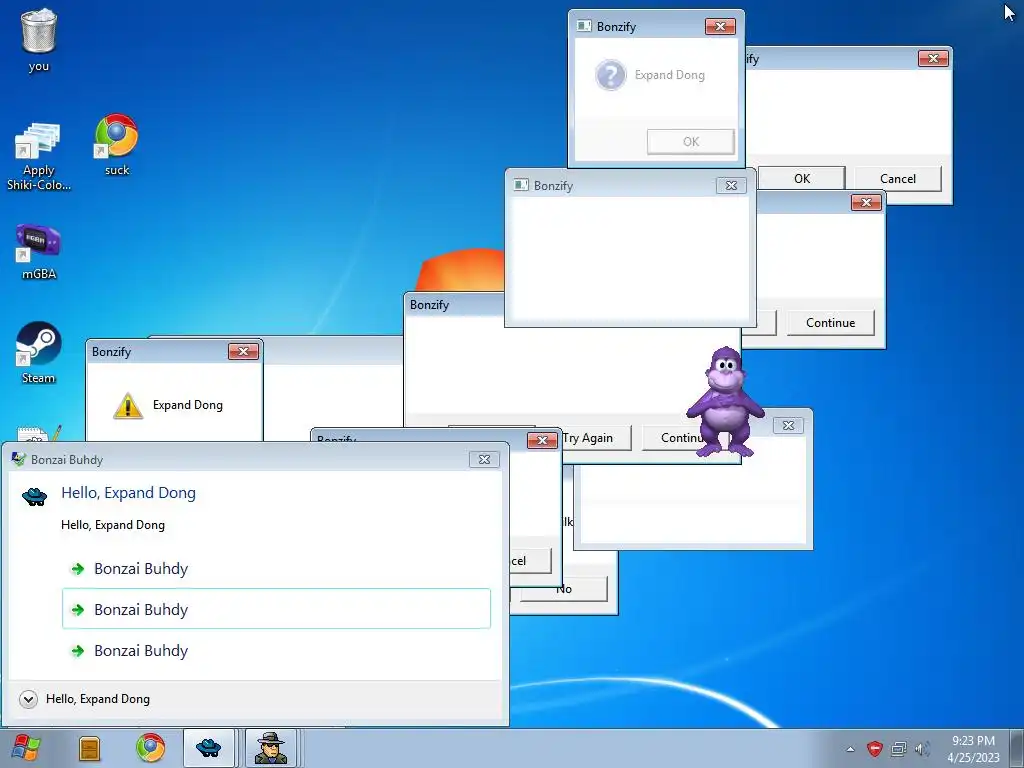Open the clock showing 9:23 PM
The width and height of the screenshot is (1024, 768).
tap(973, 748)
